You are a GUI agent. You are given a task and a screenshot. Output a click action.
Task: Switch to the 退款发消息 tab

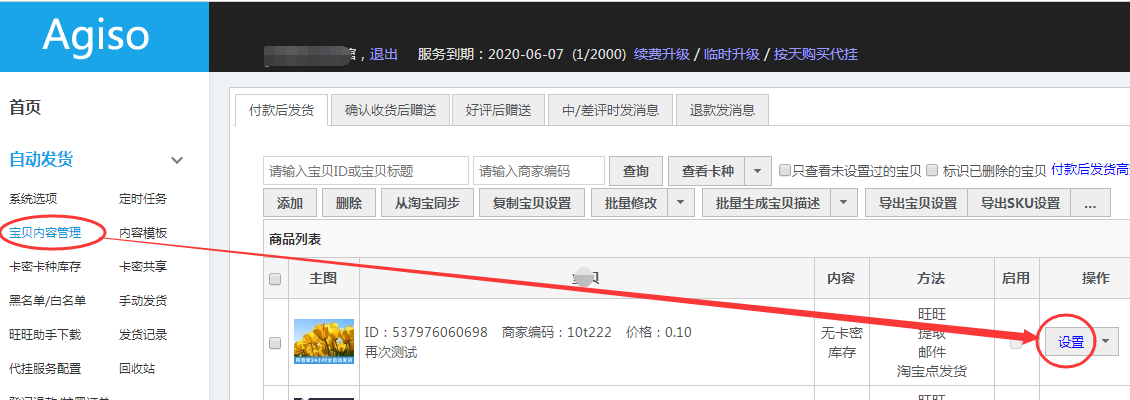point(722,110)
